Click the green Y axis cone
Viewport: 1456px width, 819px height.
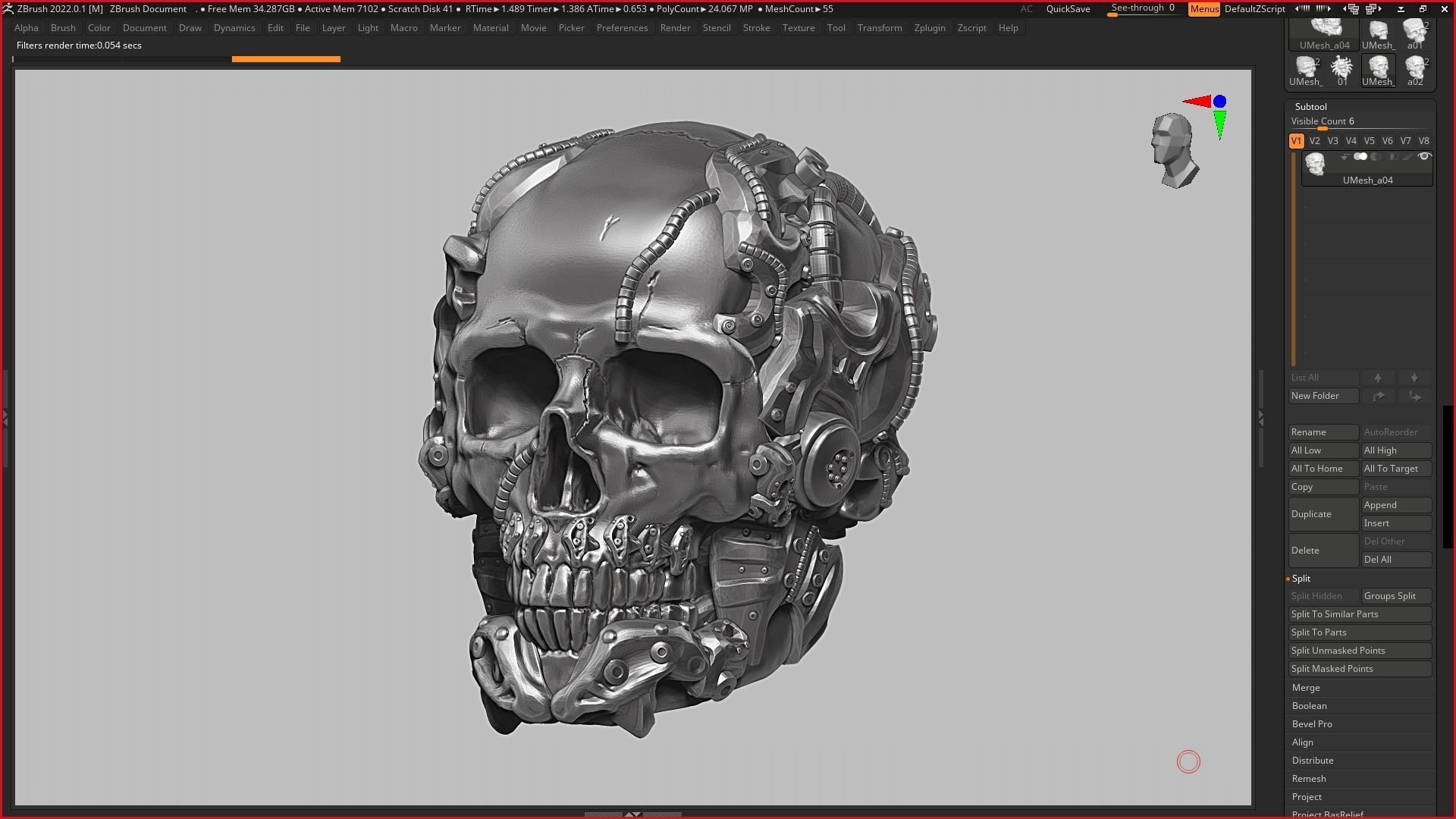tap(1220, 125)
